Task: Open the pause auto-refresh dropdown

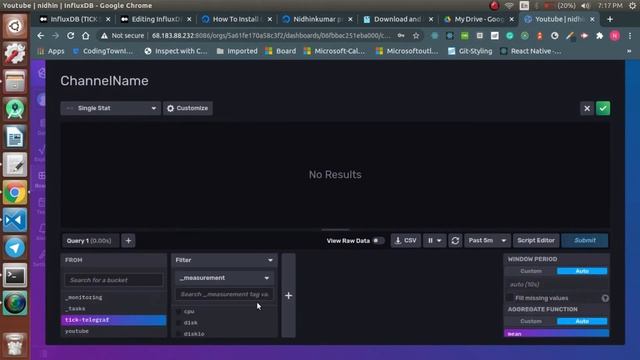Action: [x=434, y=241]
